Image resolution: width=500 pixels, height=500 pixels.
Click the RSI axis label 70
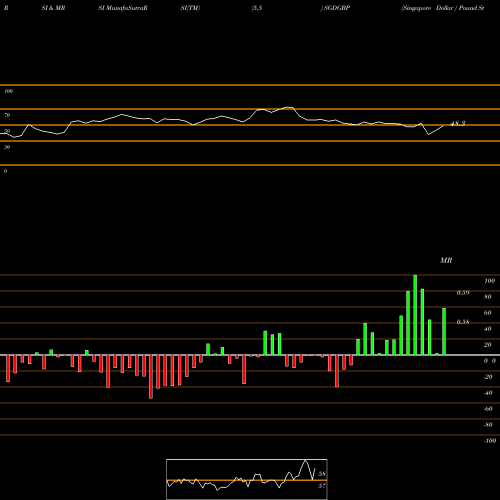[x=7, y=115]
